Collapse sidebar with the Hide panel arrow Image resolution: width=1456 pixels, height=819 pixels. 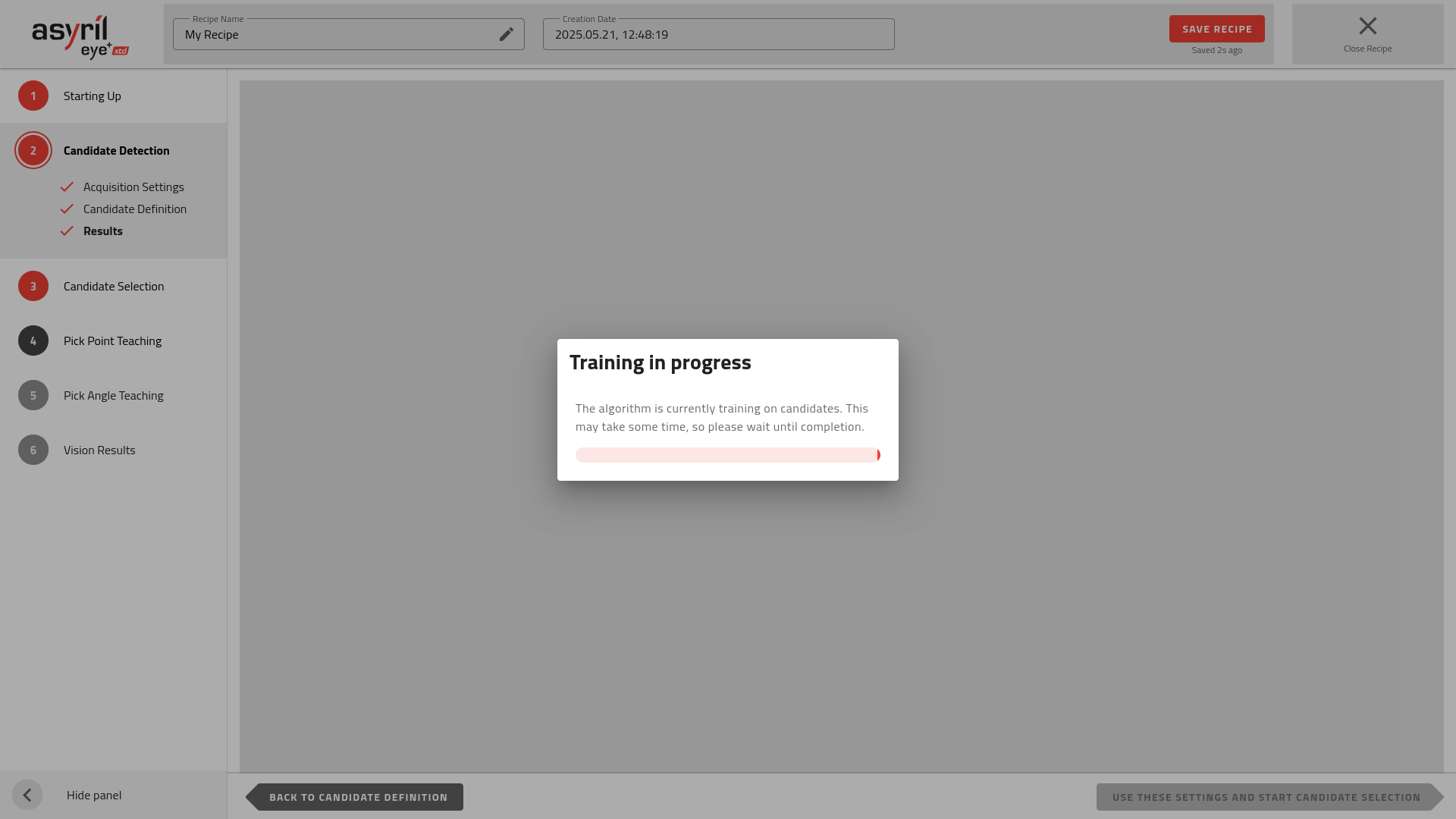(x=27, y=795)
